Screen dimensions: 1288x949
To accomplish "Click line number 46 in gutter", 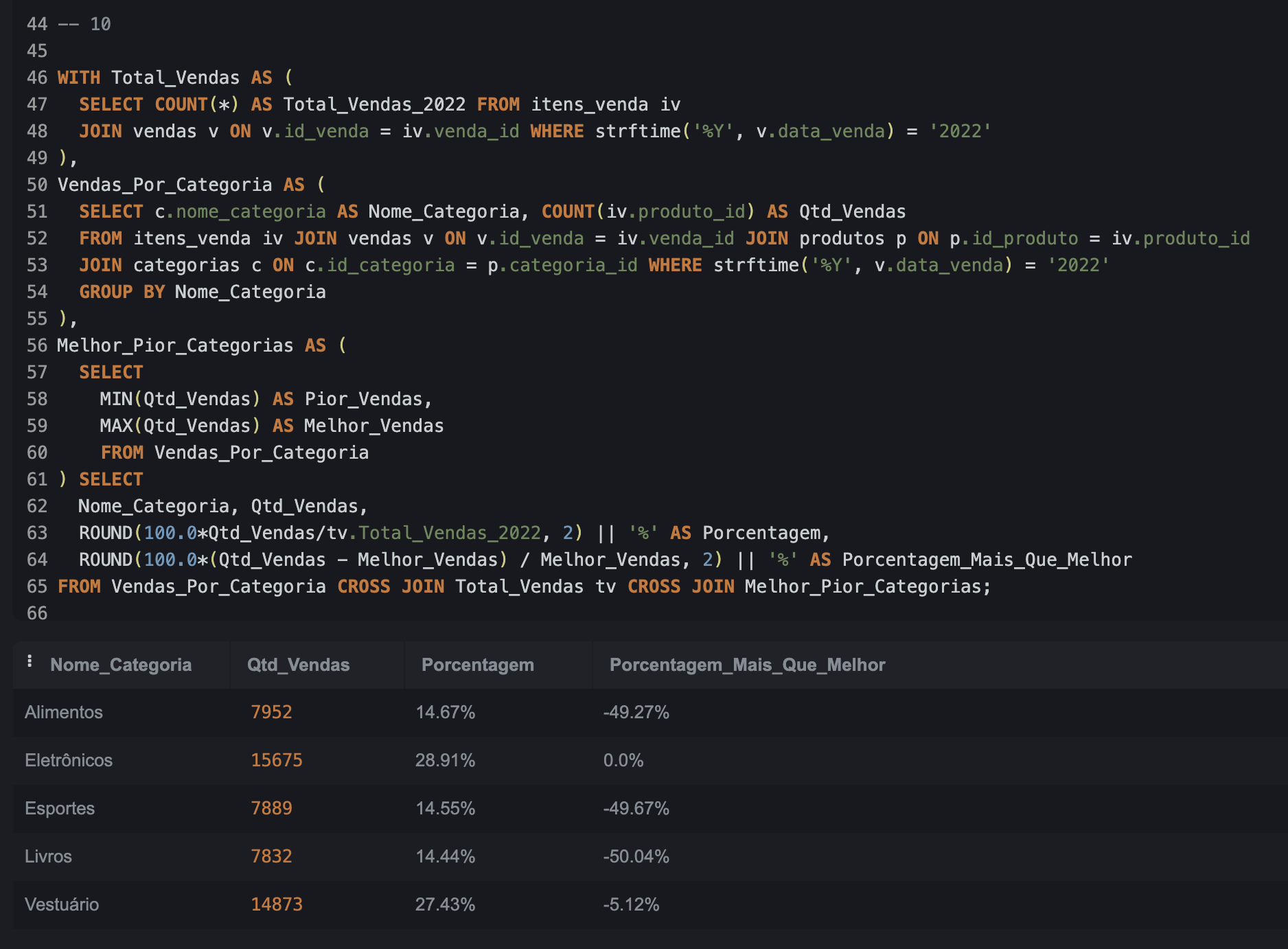I will [37, 78].
